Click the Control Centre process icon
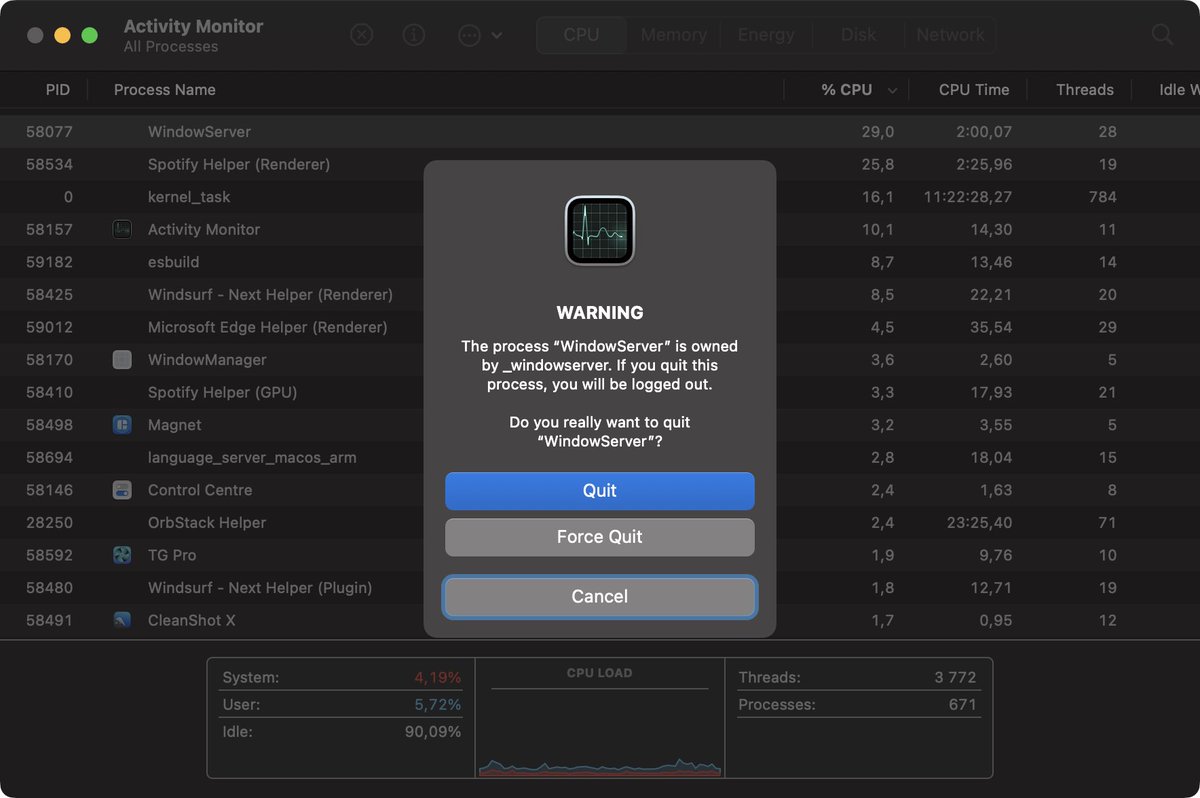 point(122,490)
